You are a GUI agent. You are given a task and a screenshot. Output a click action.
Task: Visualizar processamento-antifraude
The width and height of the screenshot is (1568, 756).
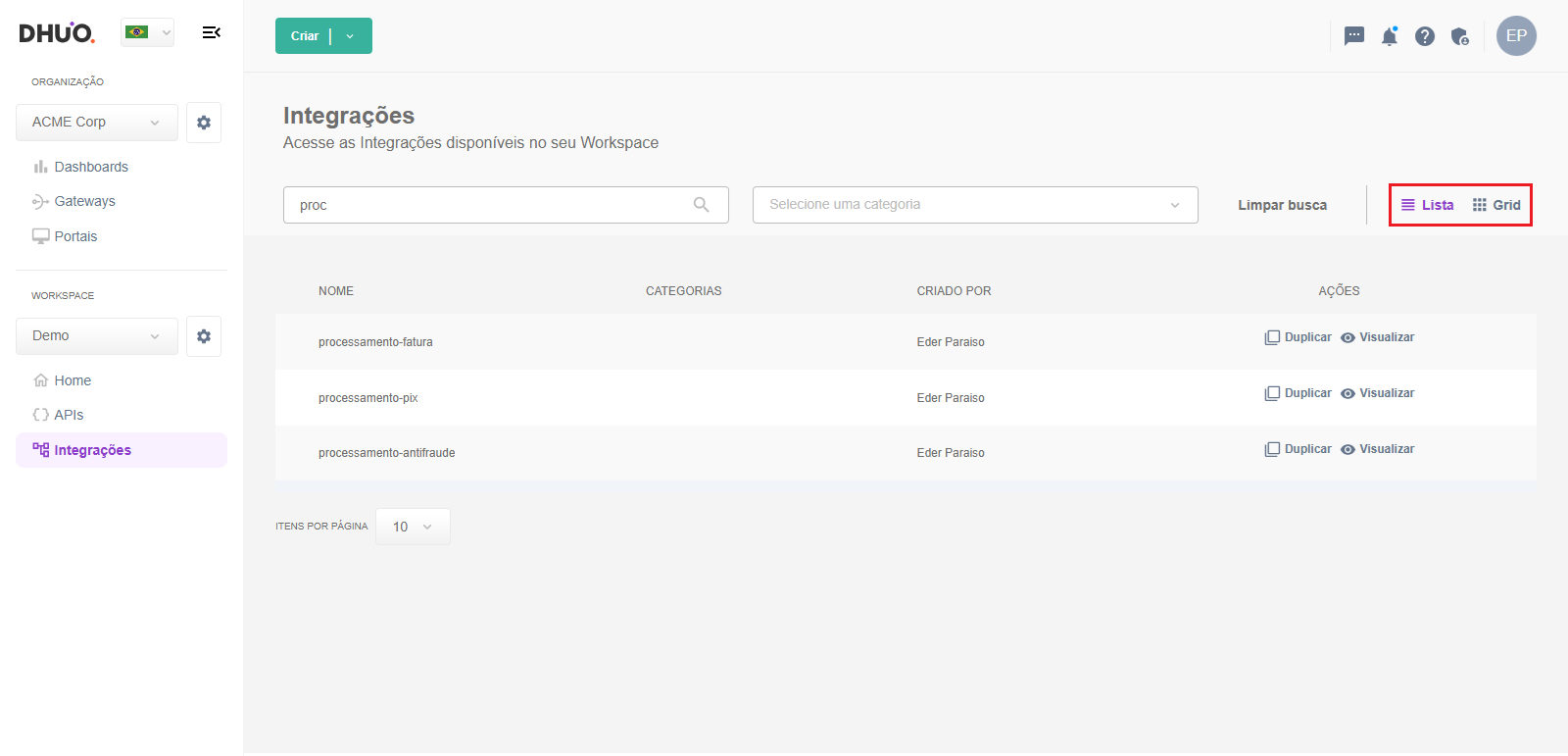pos(1377,449)
